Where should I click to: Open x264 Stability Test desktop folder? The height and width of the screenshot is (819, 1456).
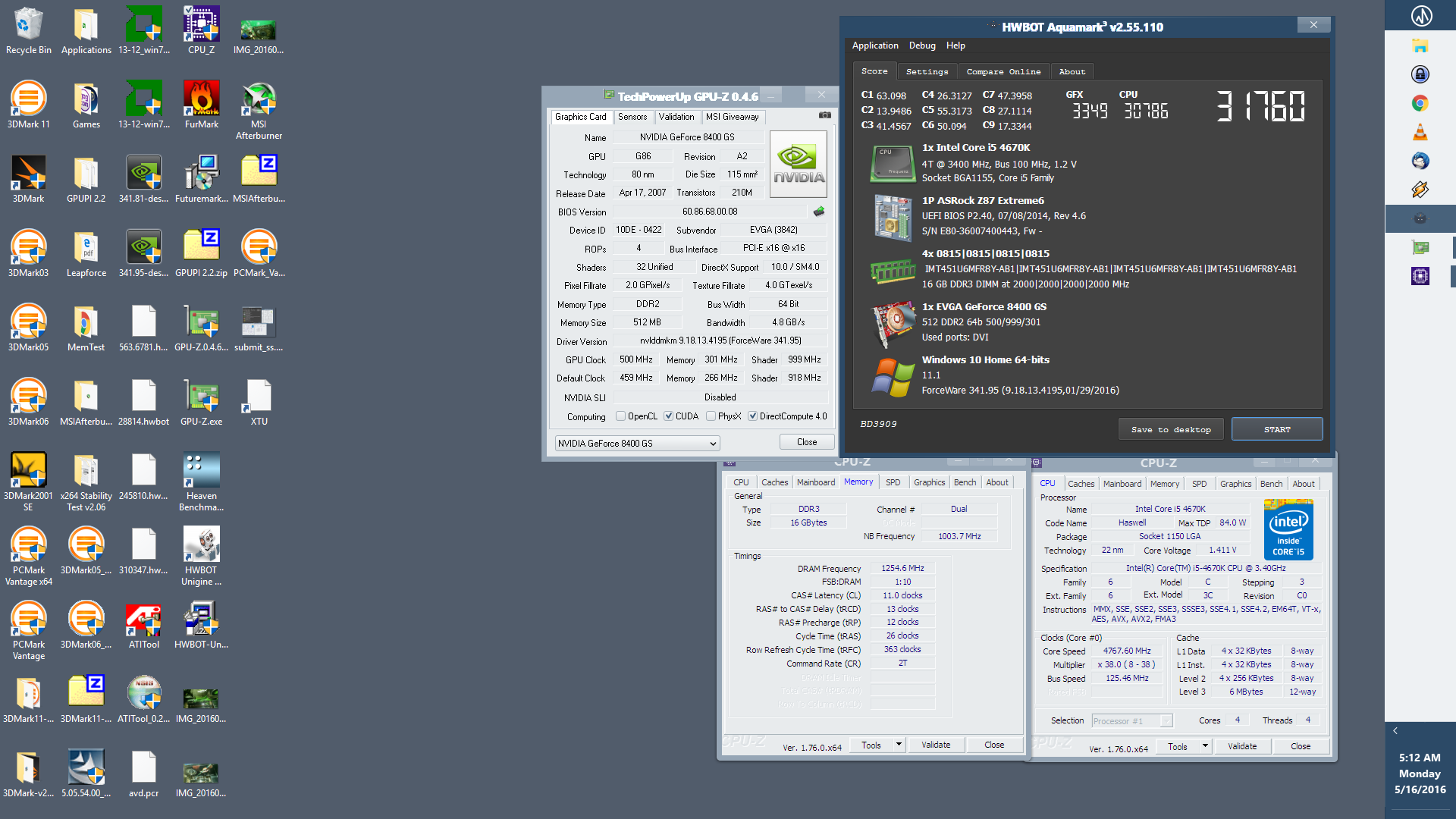click(x=86, y=482)
